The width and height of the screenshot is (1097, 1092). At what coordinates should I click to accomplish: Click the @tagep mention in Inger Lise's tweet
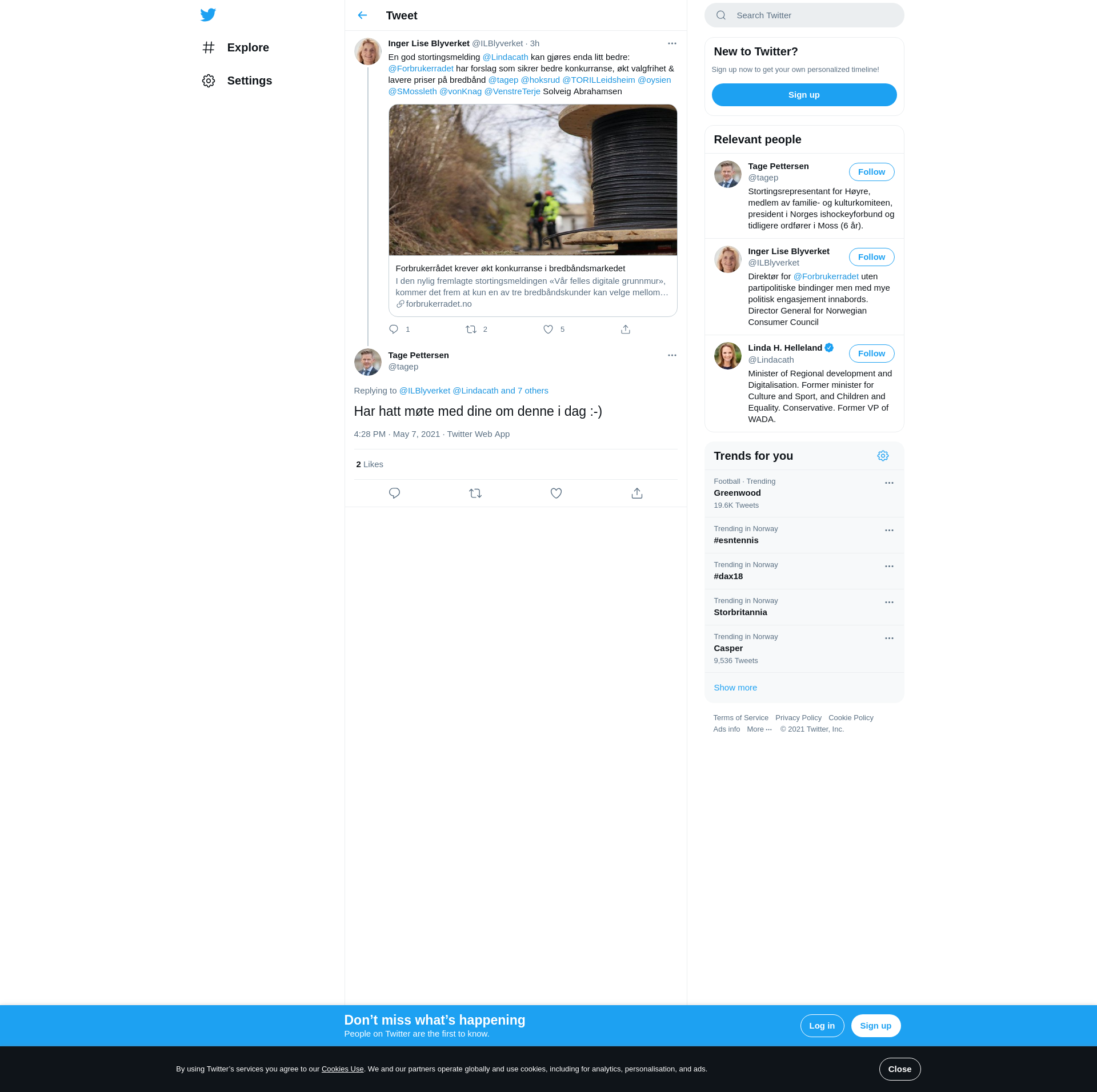[503, 80]
